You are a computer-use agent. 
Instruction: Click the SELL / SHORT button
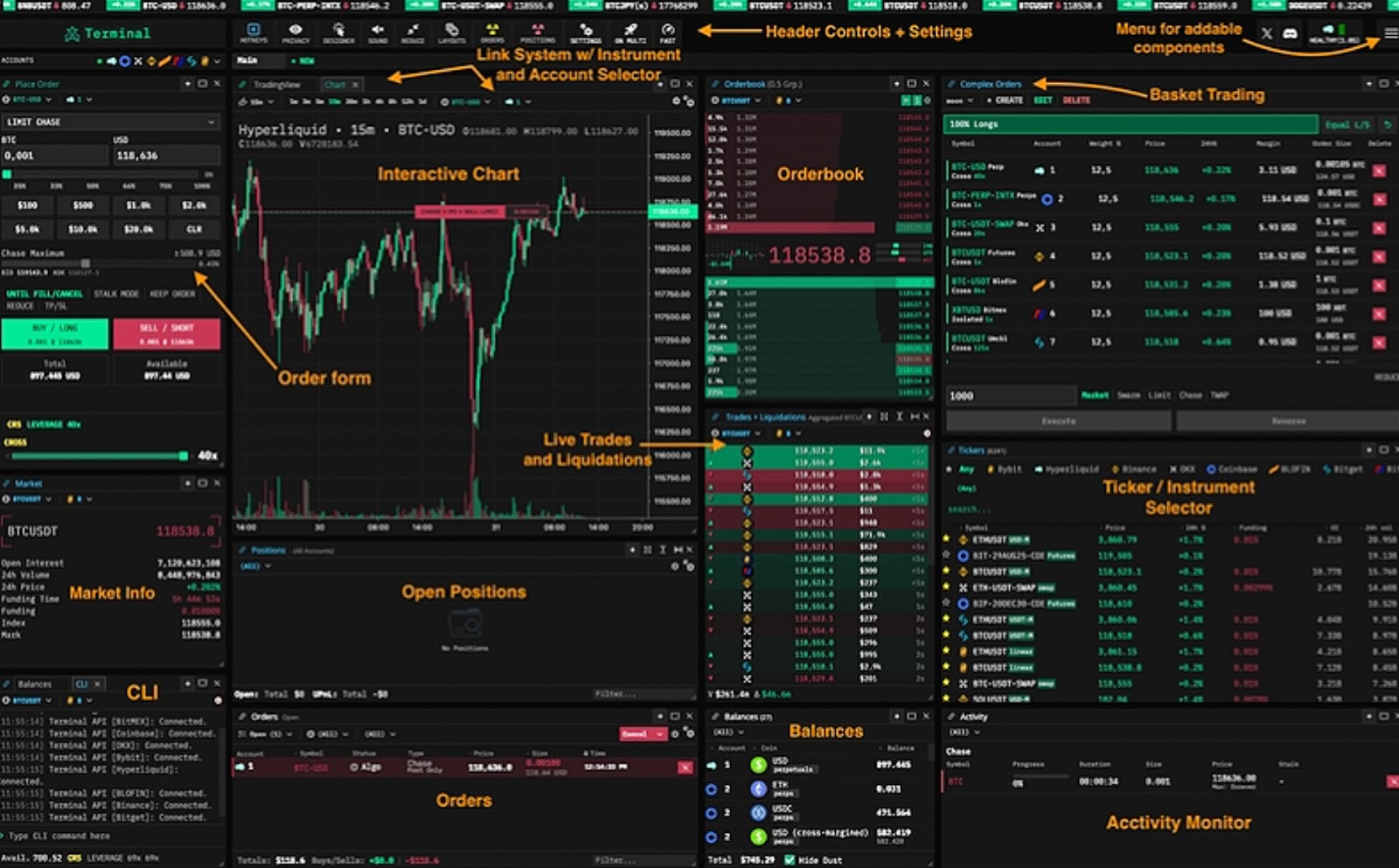(x=166, y=334)
